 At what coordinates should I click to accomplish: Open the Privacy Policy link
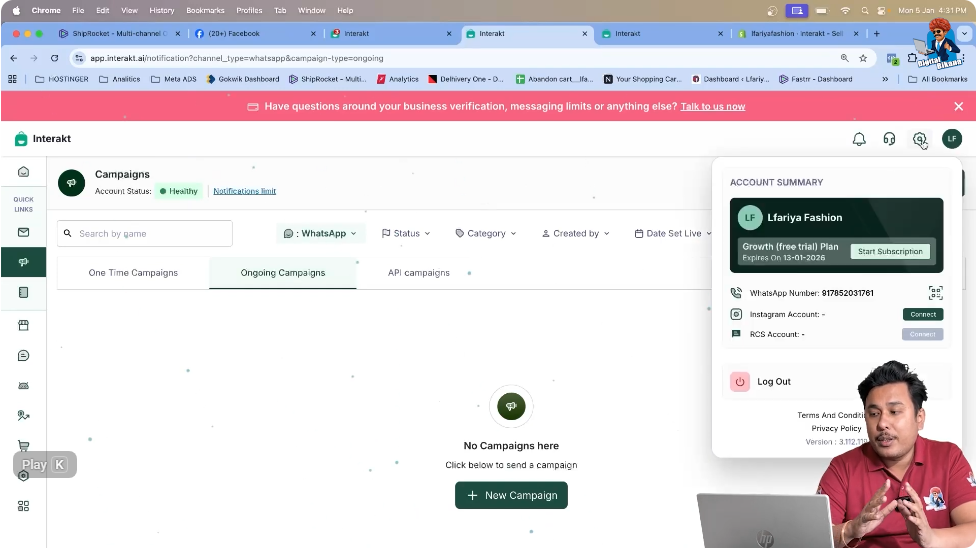click(836, 429)
